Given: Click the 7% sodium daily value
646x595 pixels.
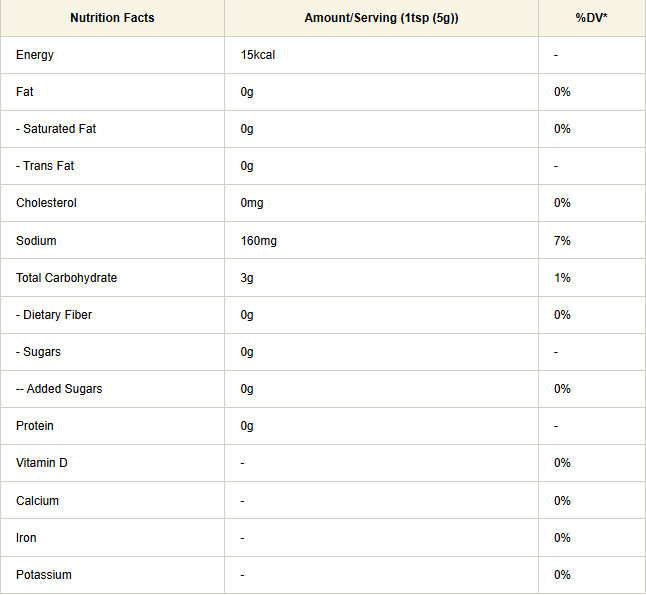Looking at the screenshot, I should [562, 241].
